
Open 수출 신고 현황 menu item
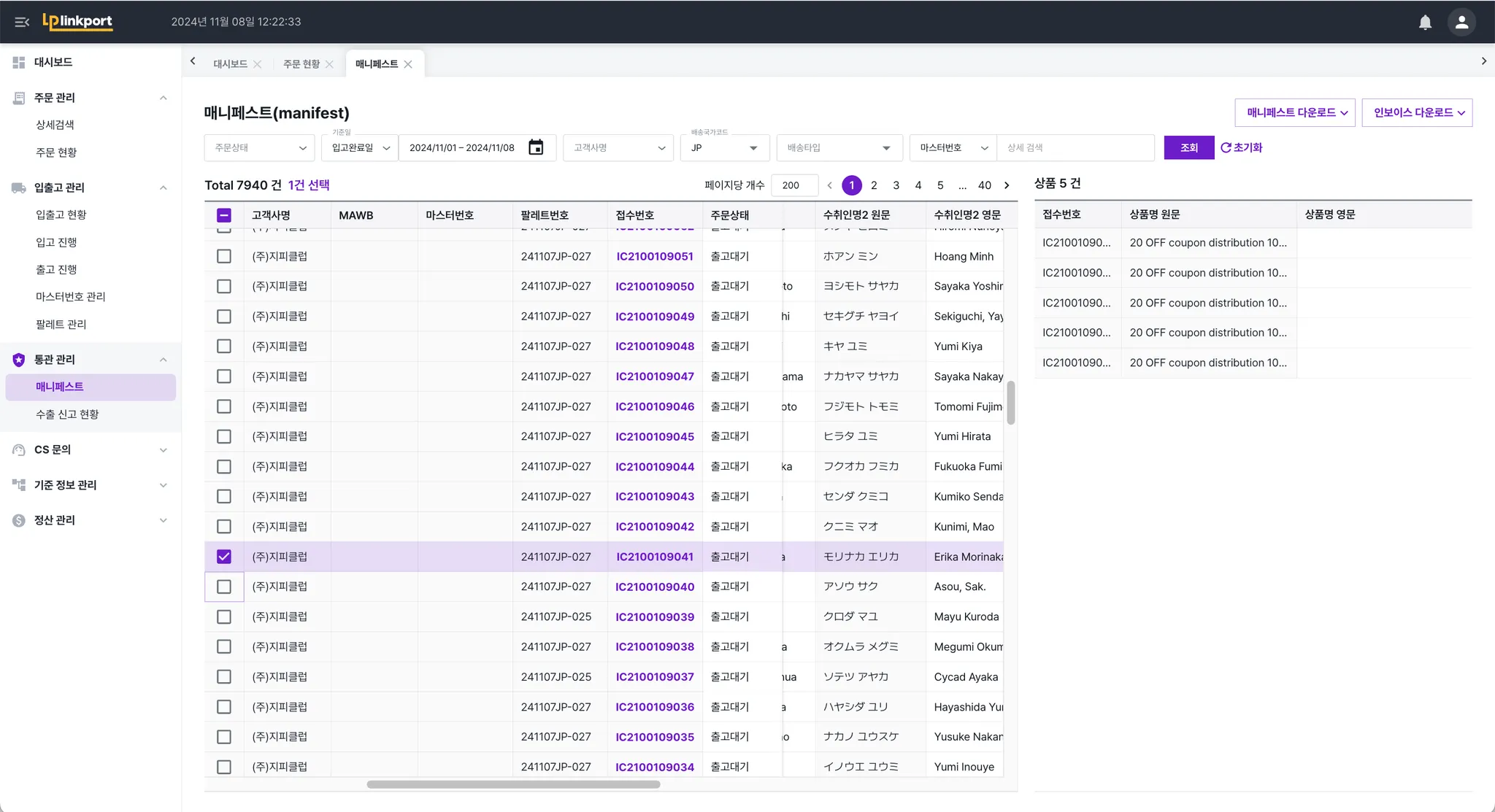coord(67,414)
